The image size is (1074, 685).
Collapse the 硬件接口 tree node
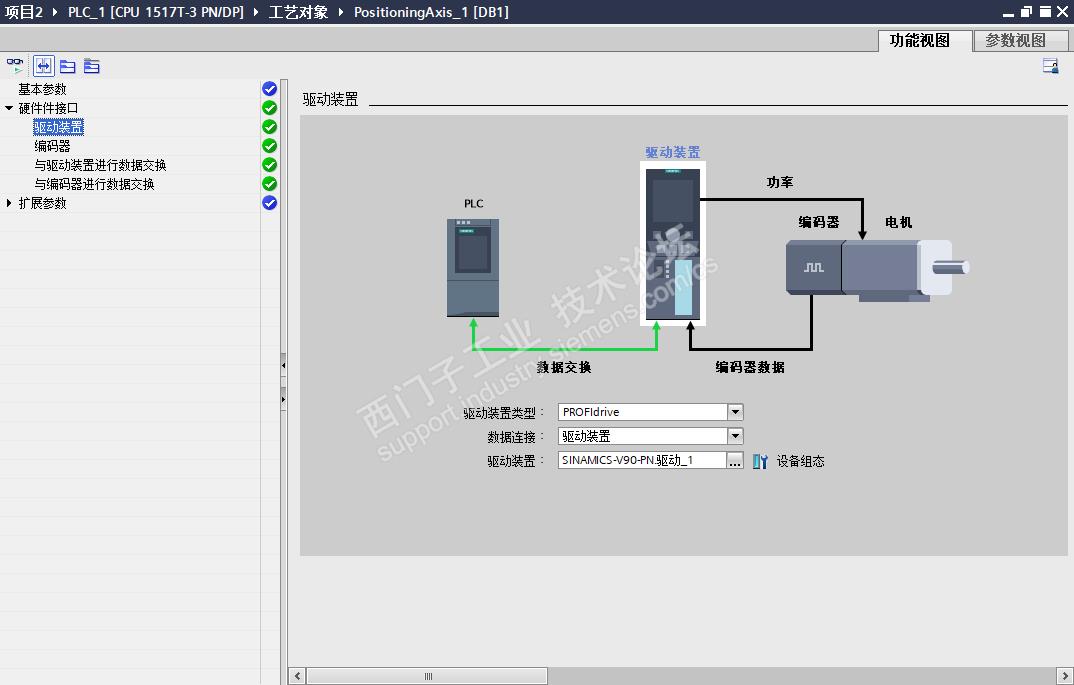[9, 108]
